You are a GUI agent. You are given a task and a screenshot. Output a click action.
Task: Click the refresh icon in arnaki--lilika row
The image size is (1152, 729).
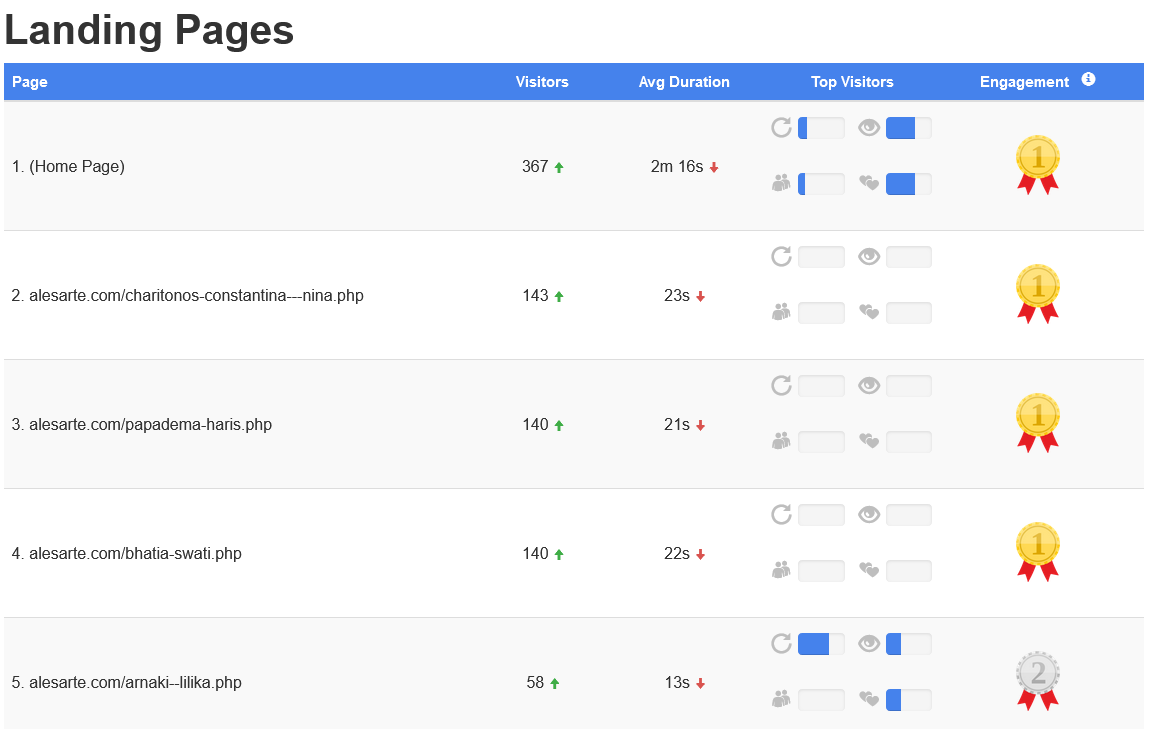781,644
